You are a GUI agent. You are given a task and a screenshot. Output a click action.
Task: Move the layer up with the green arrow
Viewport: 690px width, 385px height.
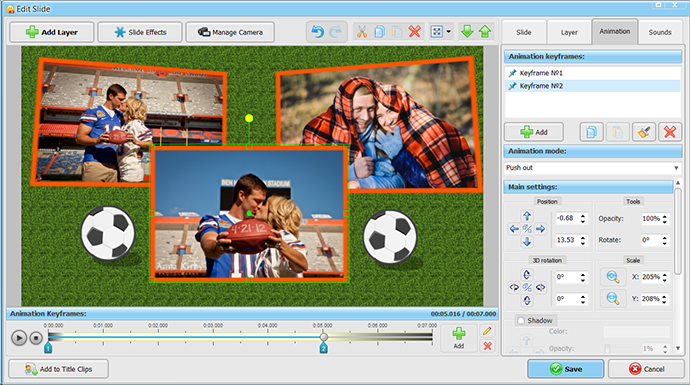485,32
